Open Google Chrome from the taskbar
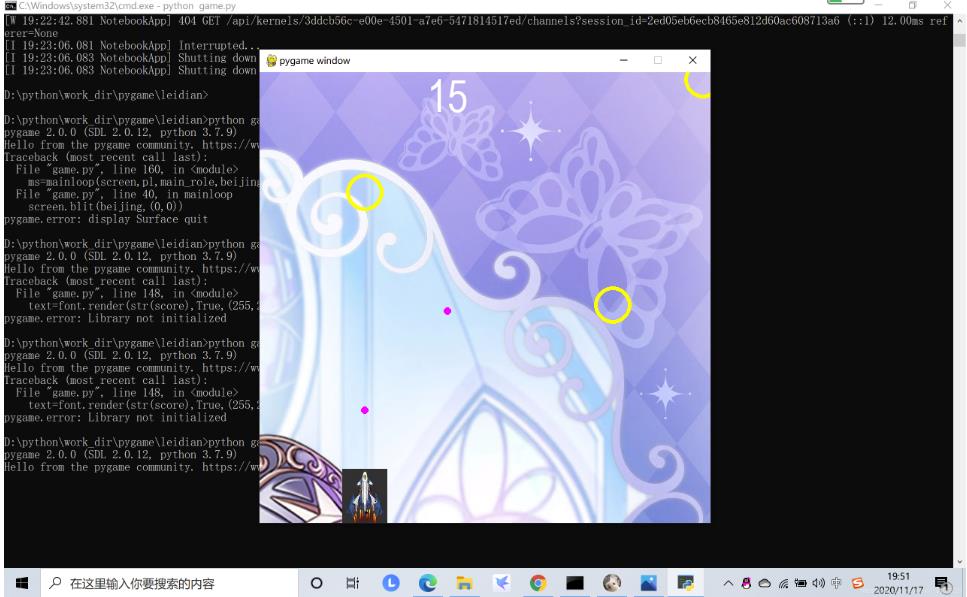This screenshot has width=967, height=597. tap(539, 580)
